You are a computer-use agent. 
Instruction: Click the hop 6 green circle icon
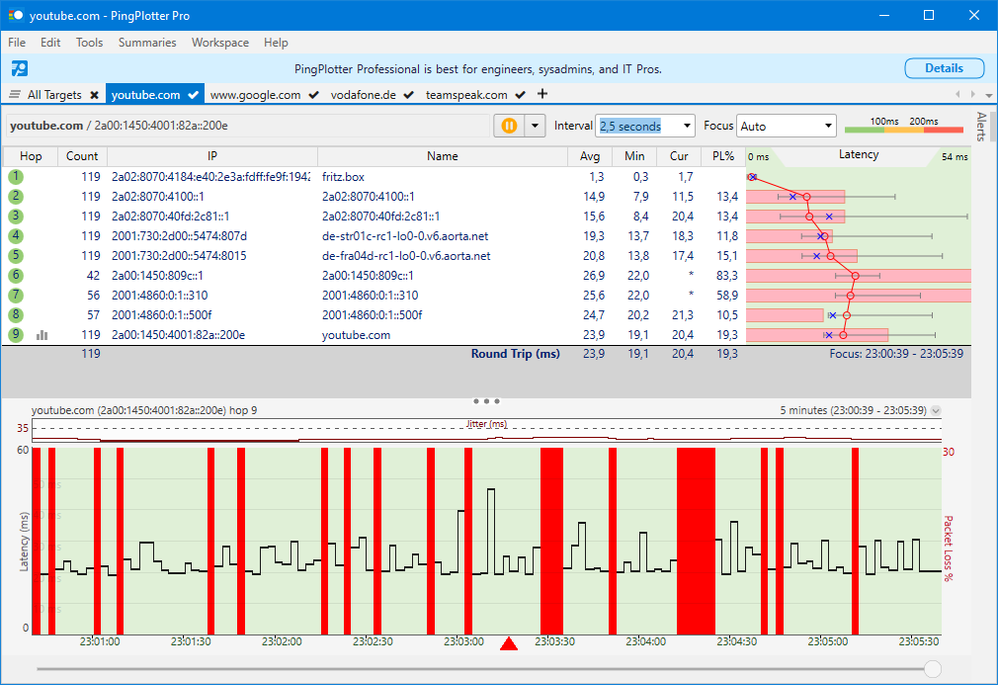click(x=16, y=276)
